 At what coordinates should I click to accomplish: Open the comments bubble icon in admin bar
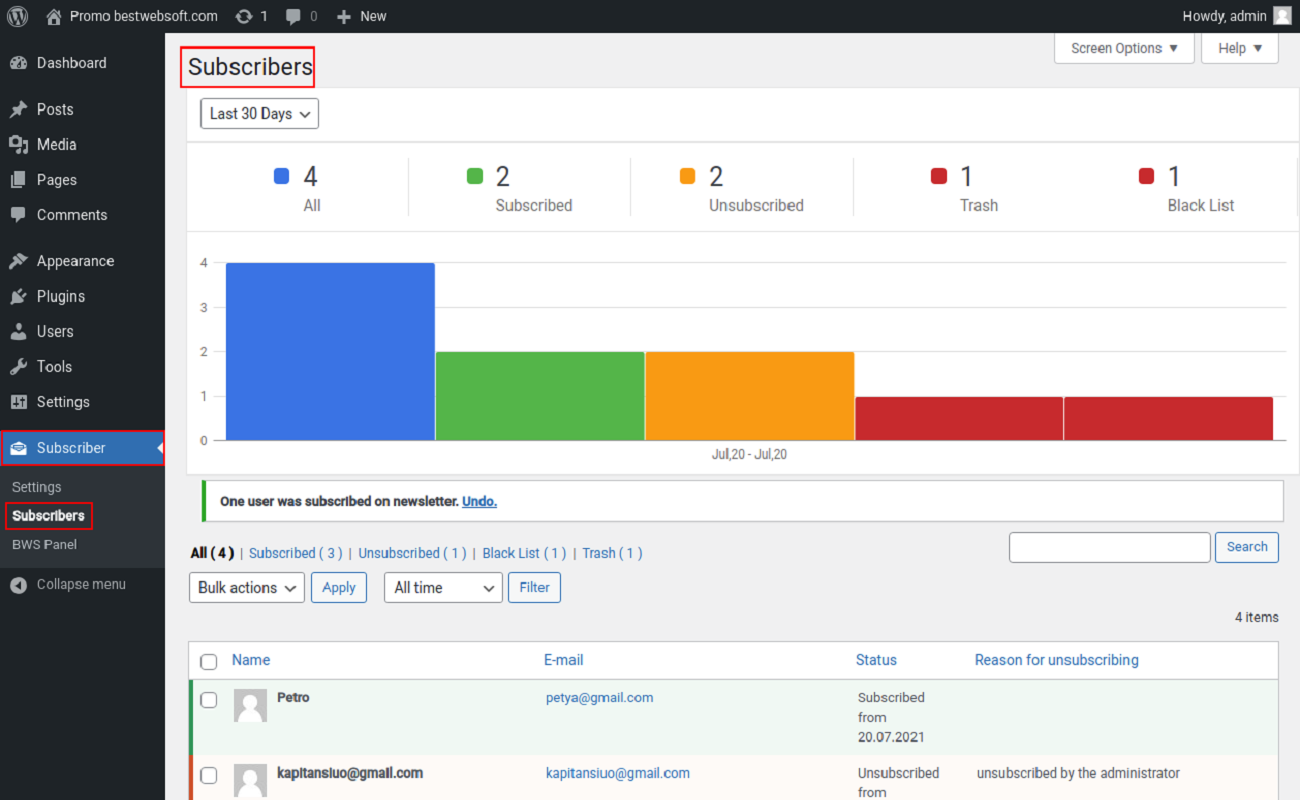294,16
